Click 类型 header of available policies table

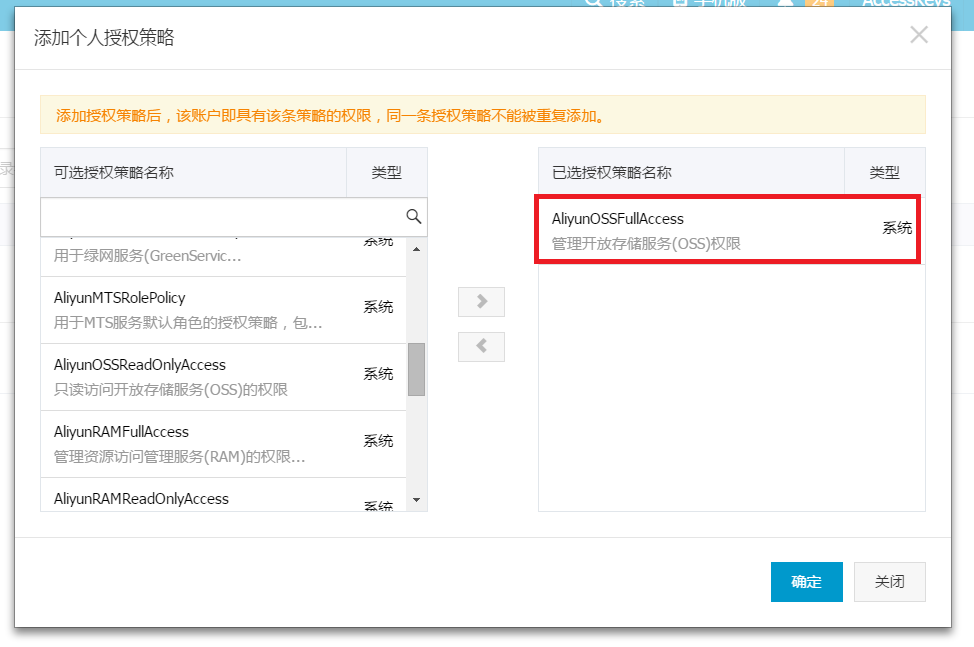click(386, 173)
